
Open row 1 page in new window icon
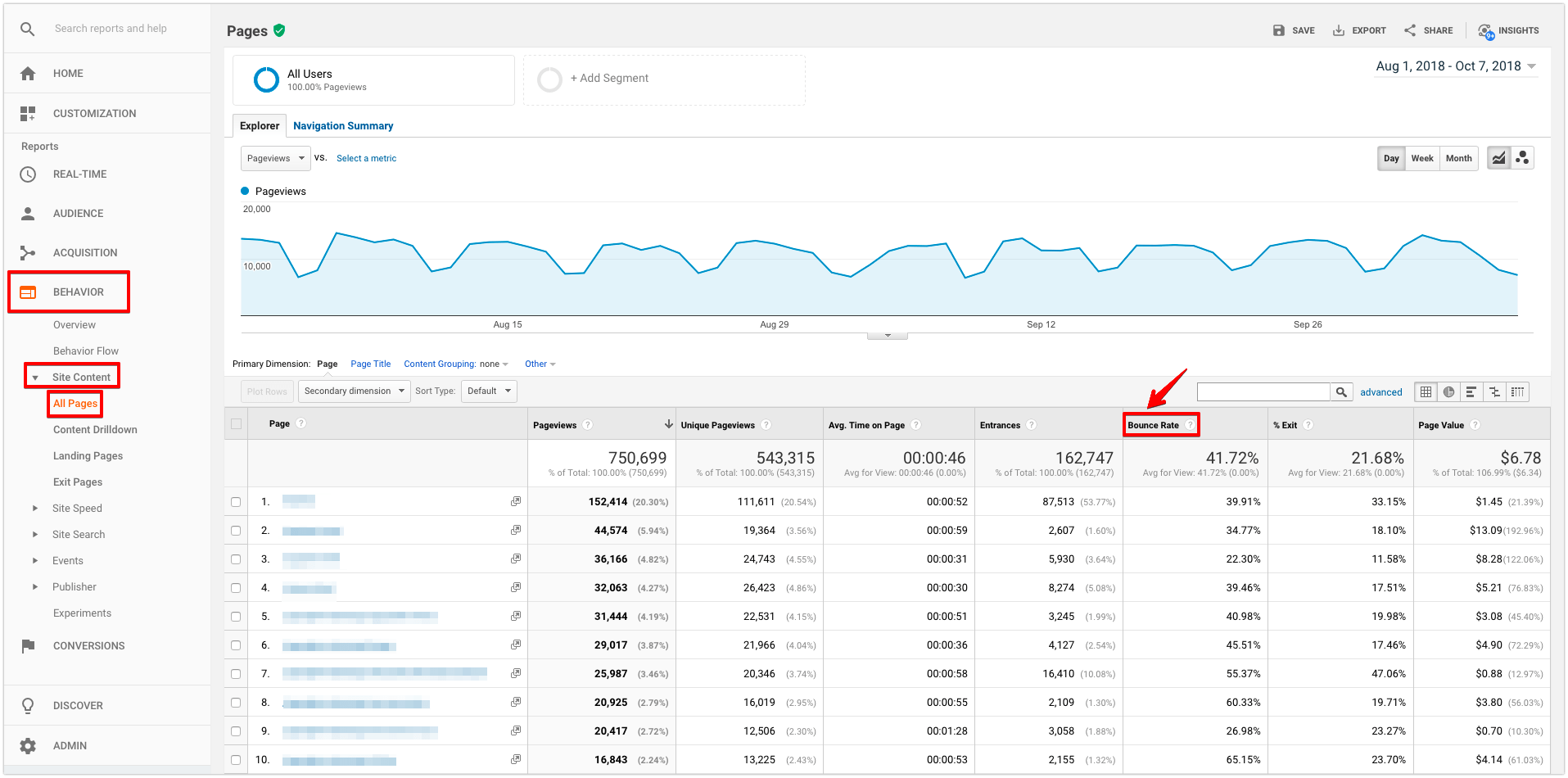[516, 501]
